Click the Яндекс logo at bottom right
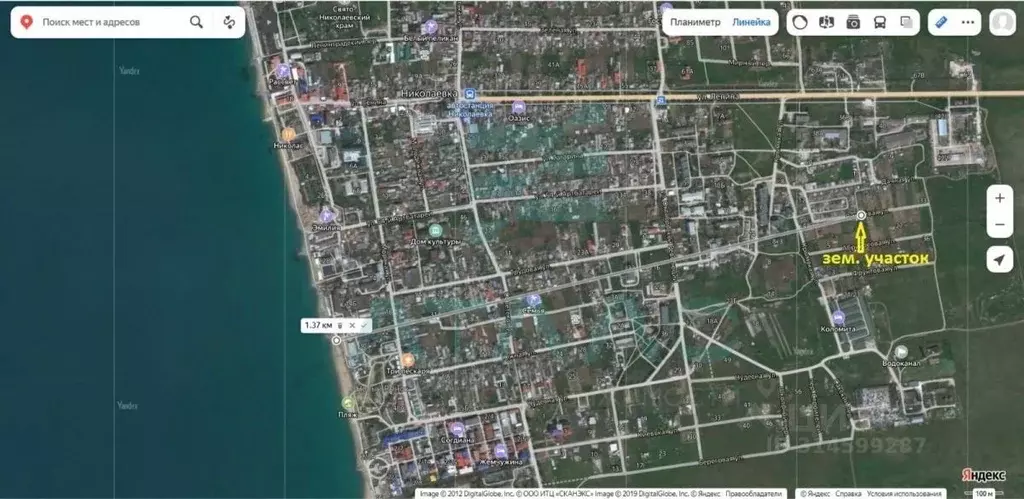1024x499 pixels. [983, 475]
